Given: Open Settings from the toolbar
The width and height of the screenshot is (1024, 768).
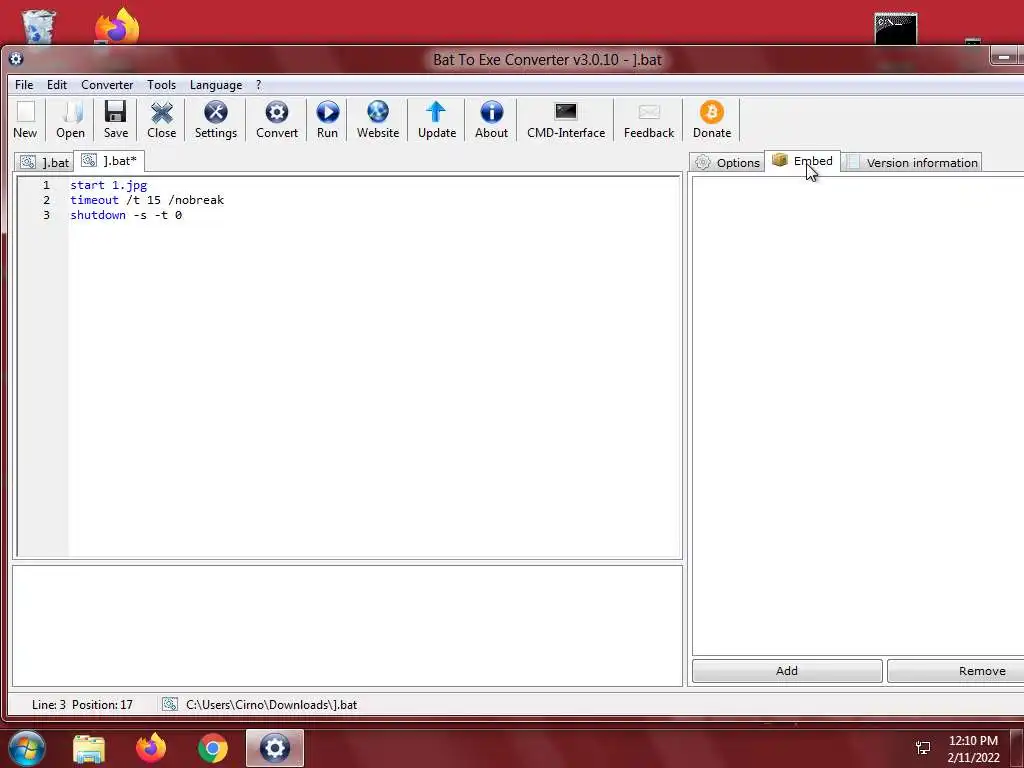Looking at the screenshot, I should [216, 120].
